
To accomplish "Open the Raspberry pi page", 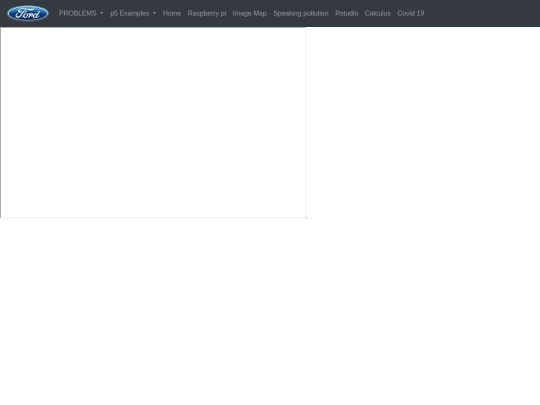I will coord(207,13).
